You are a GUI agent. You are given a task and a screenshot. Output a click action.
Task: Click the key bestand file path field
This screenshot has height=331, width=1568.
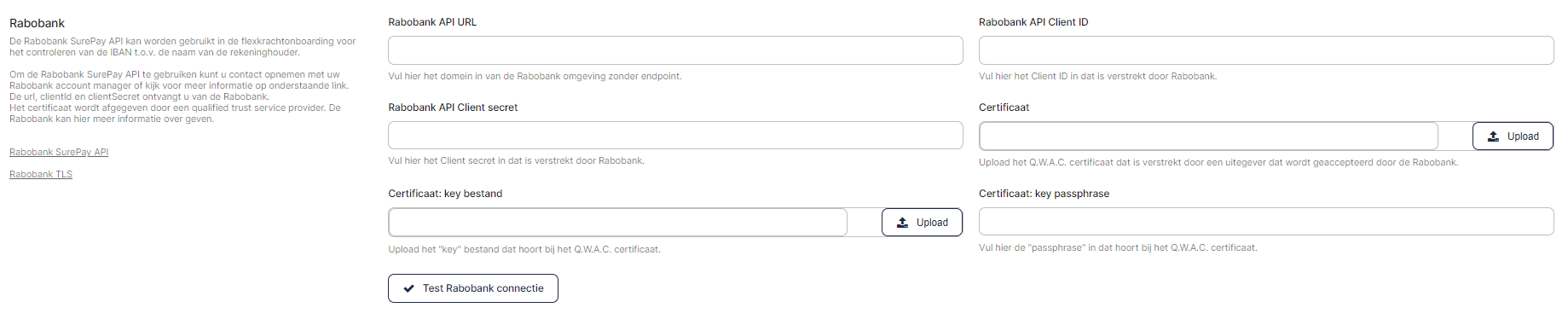click(617, 223)
